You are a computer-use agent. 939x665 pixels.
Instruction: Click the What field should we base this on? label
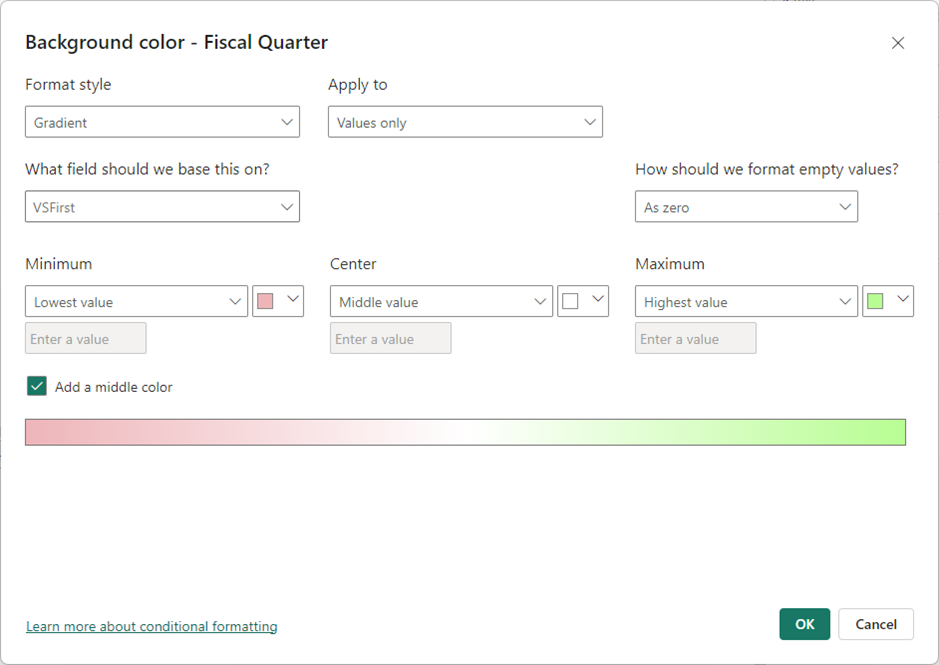147,170
